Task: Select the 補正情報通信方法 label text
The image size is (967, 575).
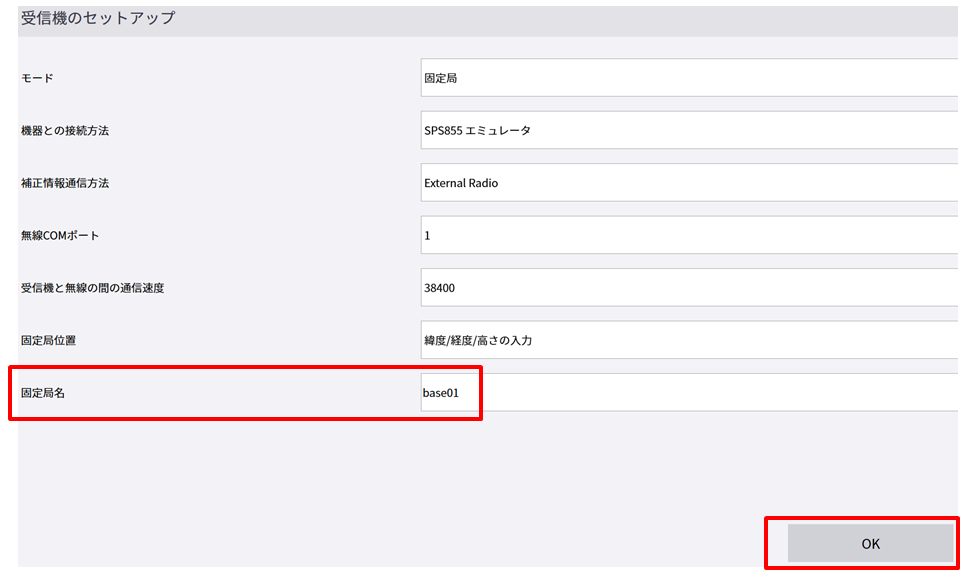Action: (65, 183)
